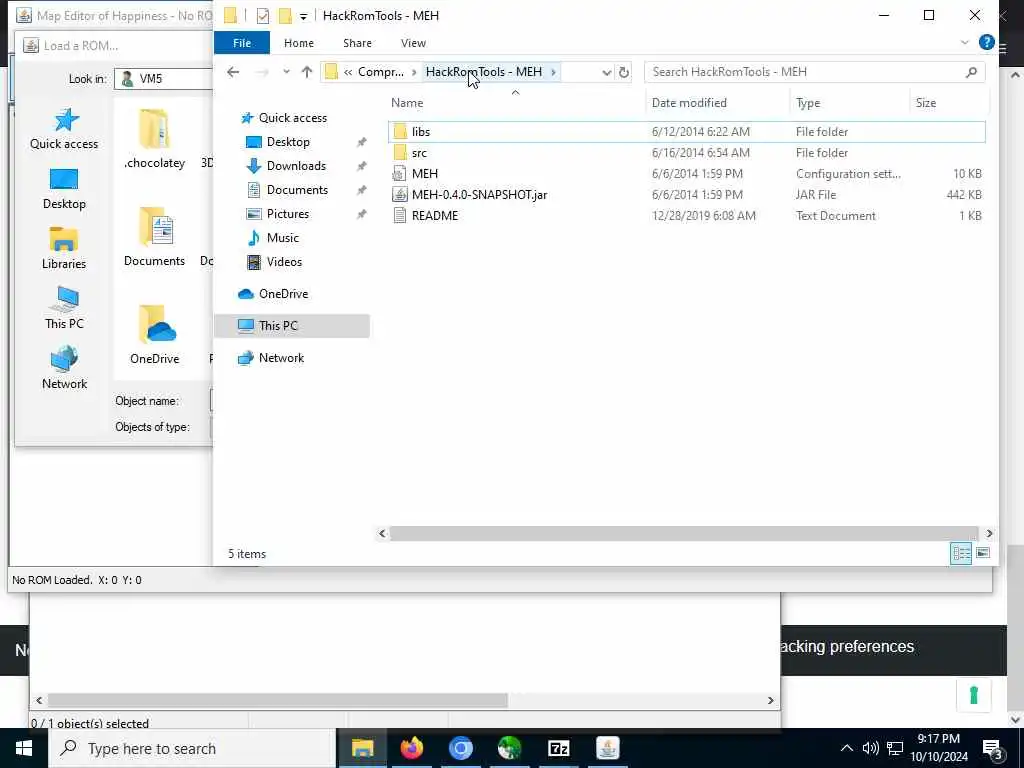Click File Explorer taskbar icon
The height and width of the screenshot is (768, 1024).
[x=362, y=748]
